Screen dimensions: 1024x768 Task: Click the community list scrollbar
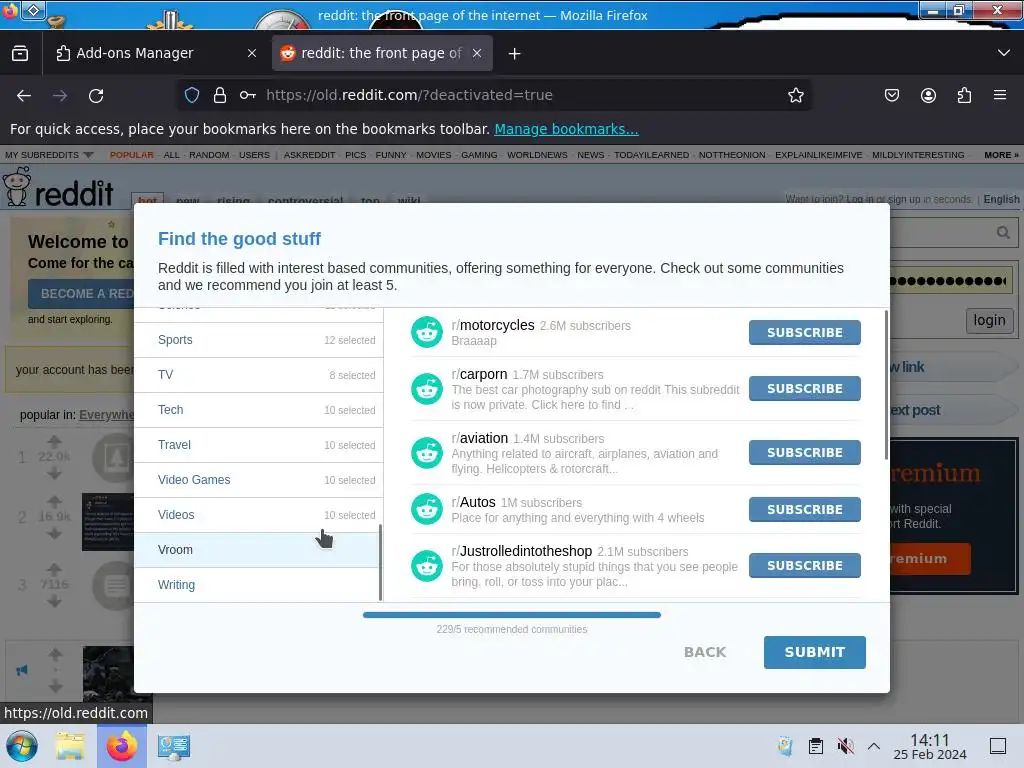886,385
